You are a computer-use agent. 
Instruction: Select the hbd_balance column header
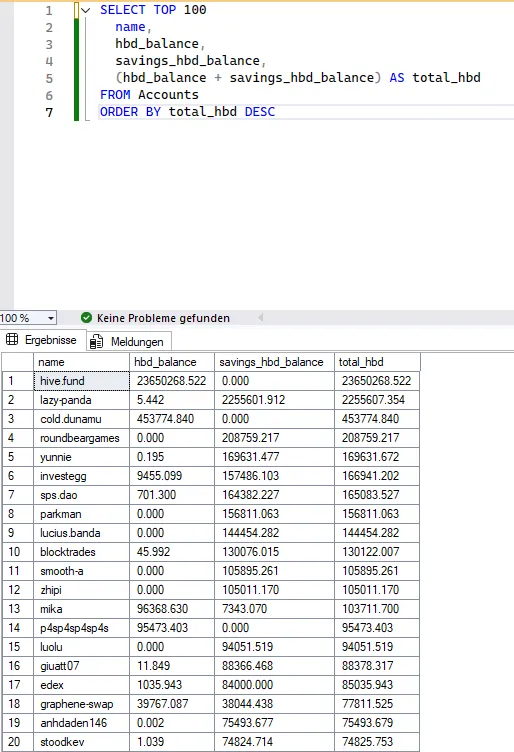point(172,362)
